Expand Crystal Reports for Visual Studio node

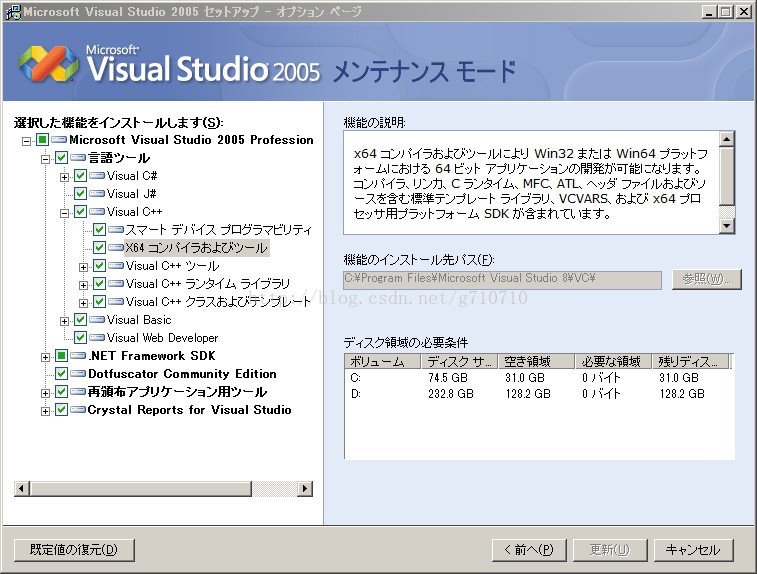[45, 411]
